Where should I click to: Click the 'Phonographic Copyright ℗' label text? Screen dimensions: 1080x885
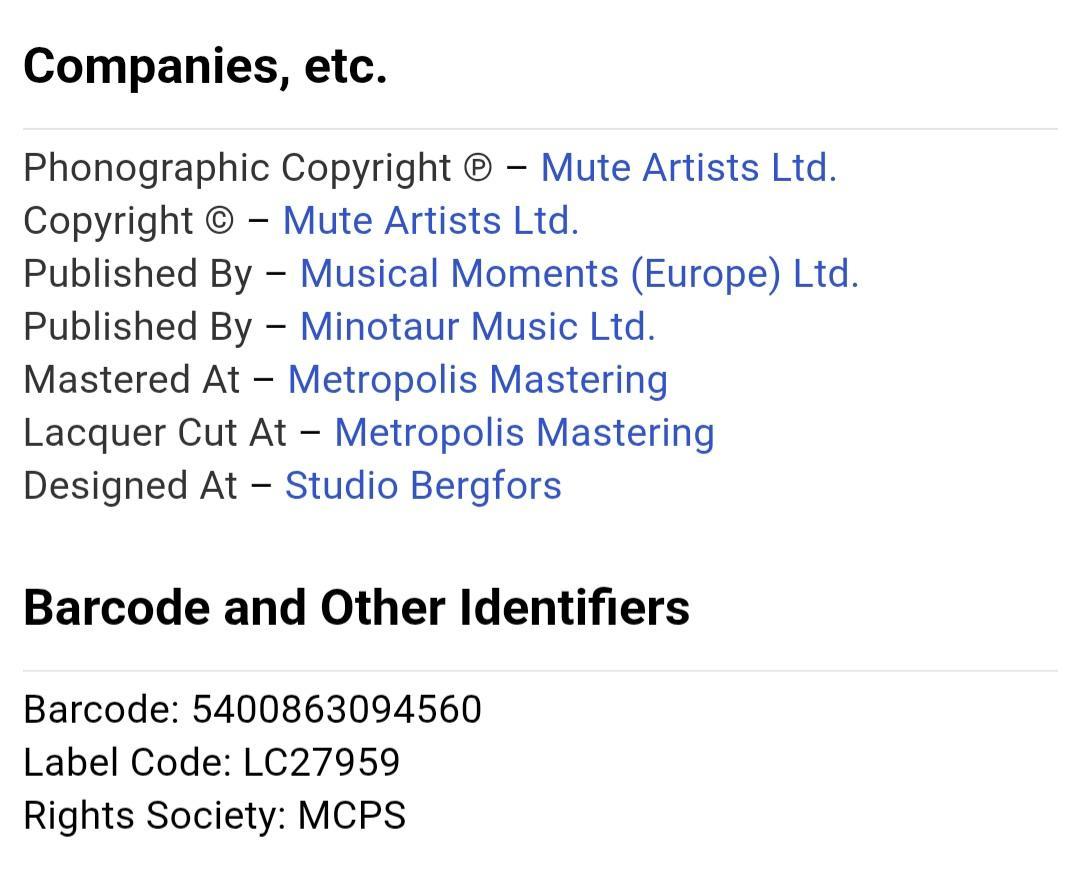click(x=257, y=168)
